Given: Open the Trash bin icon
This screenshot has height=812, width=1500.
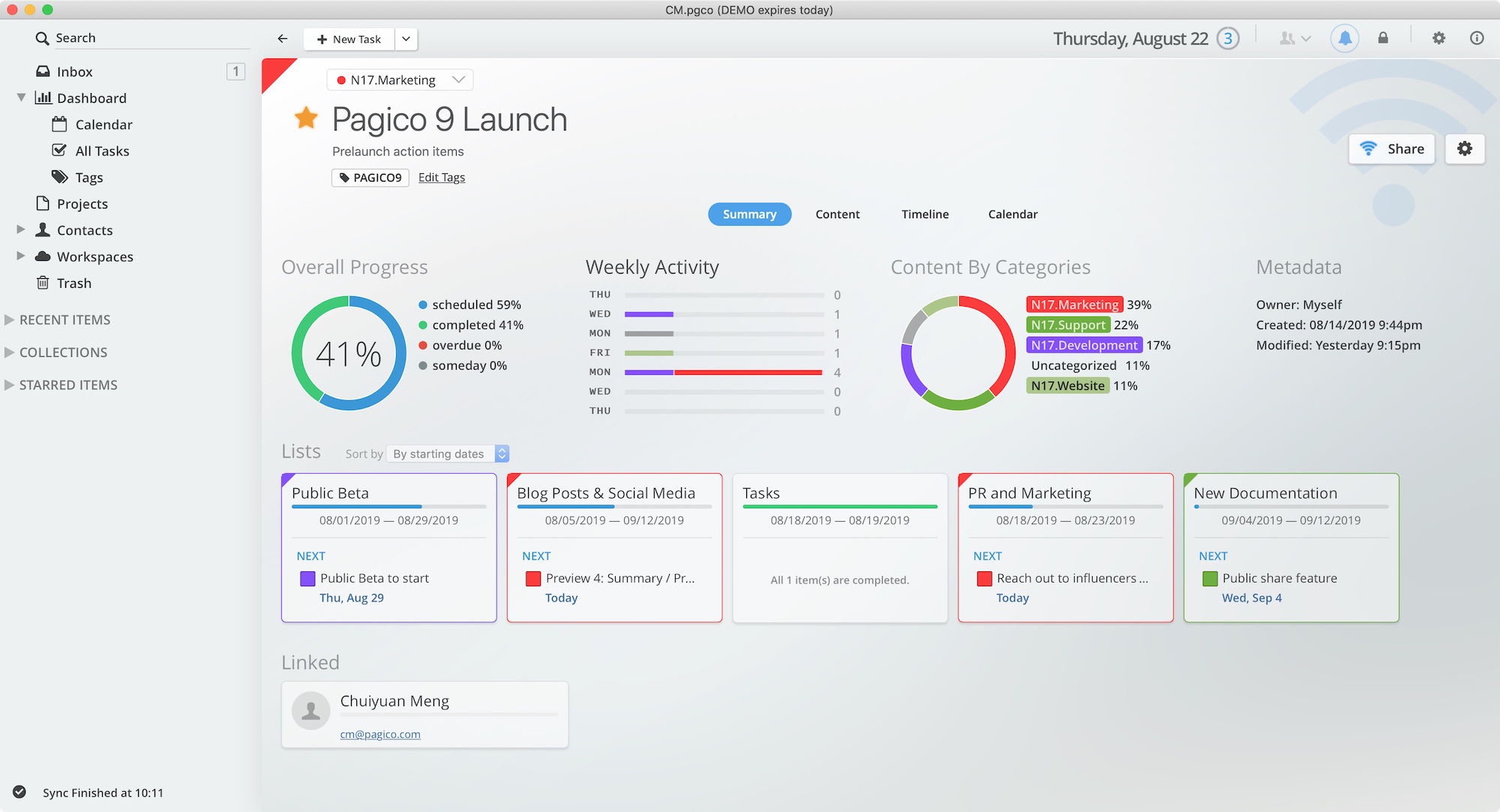Looking at the screenshot, I should 43,283.
